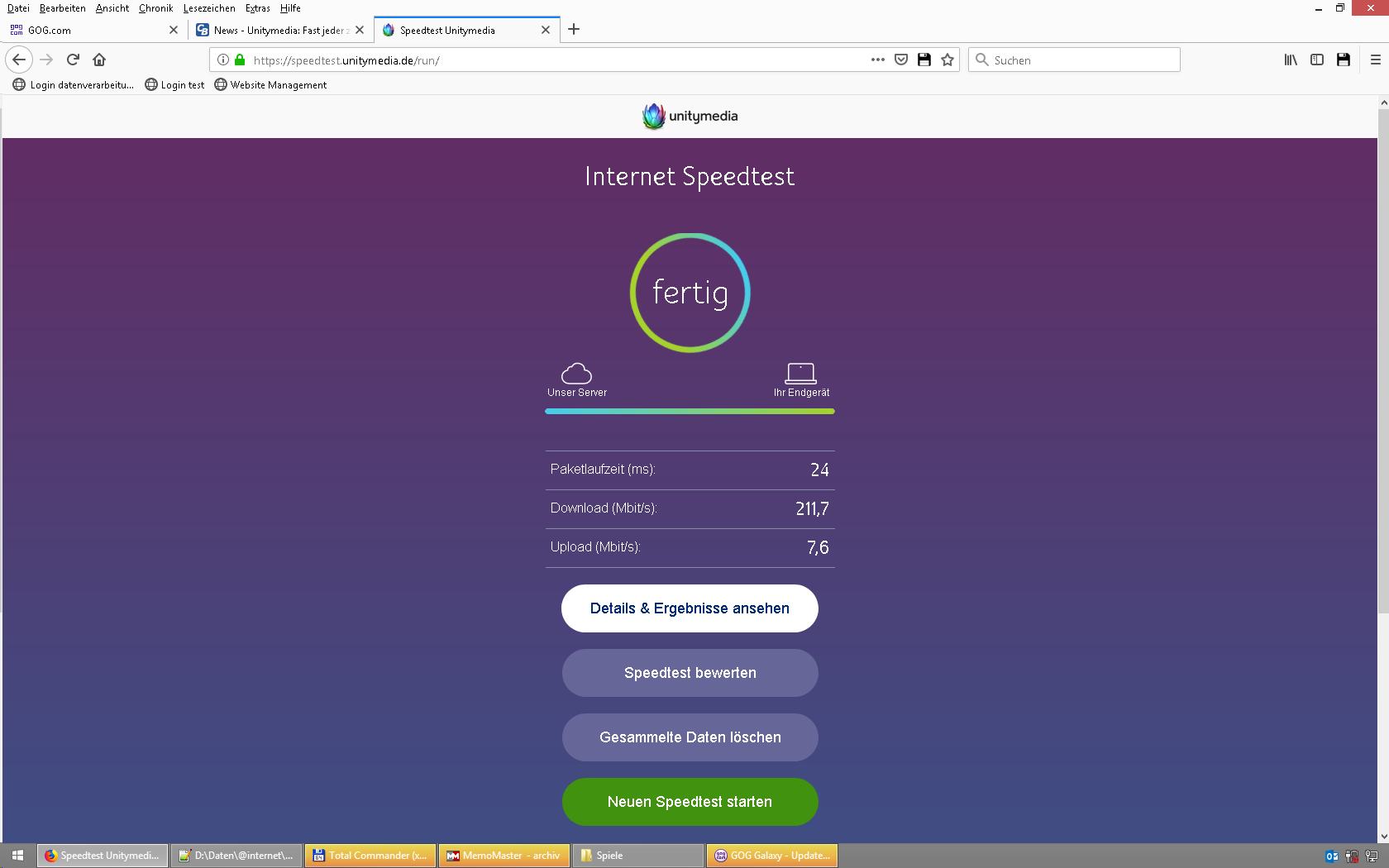The width and height of the screenshot is (1389, 868).
Task: Click the Paketlaufzeit value 24
Action: pos(819,470)
